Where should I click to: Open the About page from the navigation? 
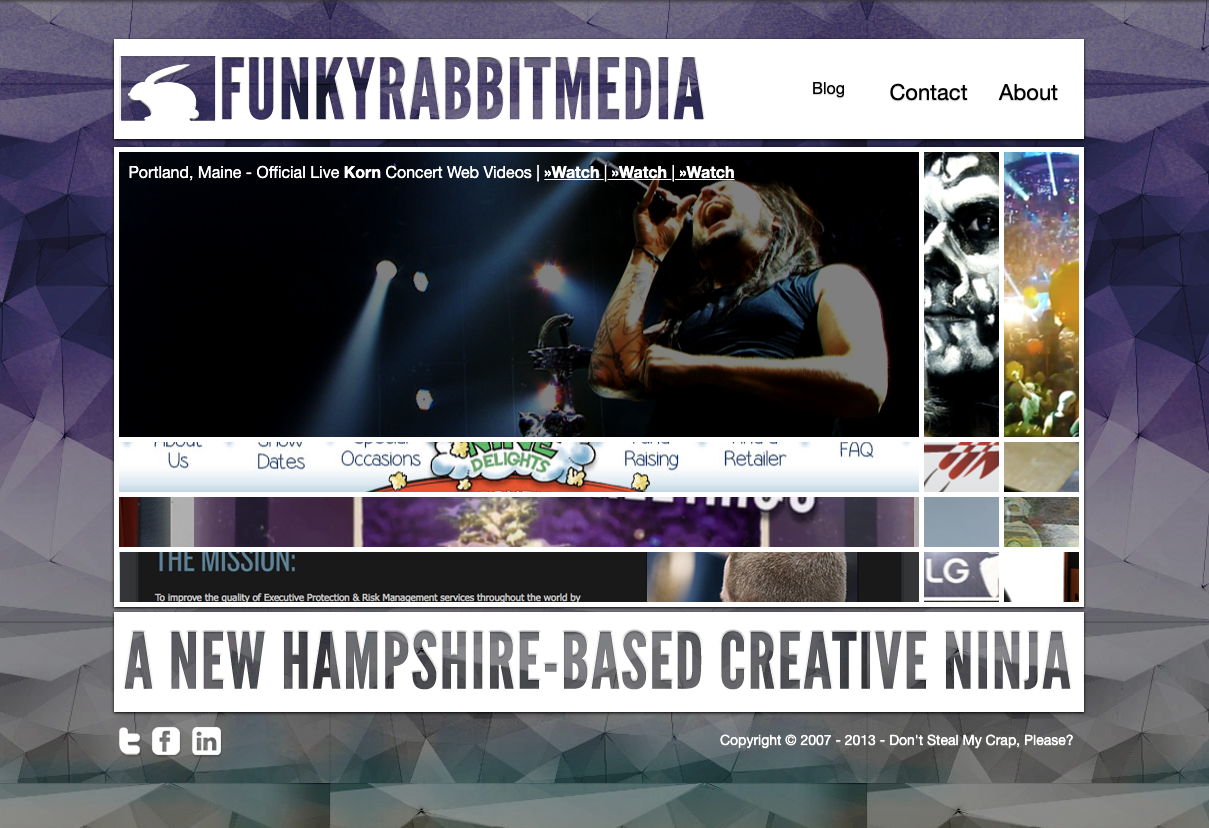point(1028,92)
